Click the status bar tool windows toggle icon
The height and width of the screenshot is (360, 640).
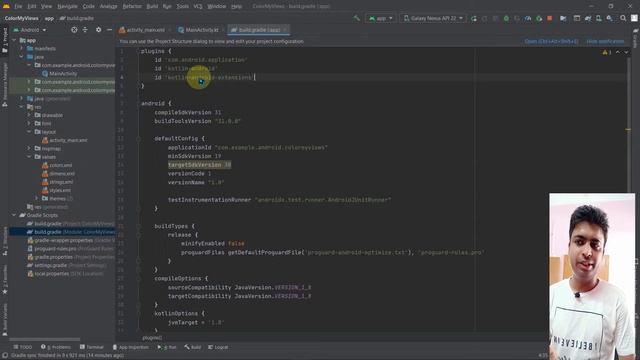coord(5,356)
